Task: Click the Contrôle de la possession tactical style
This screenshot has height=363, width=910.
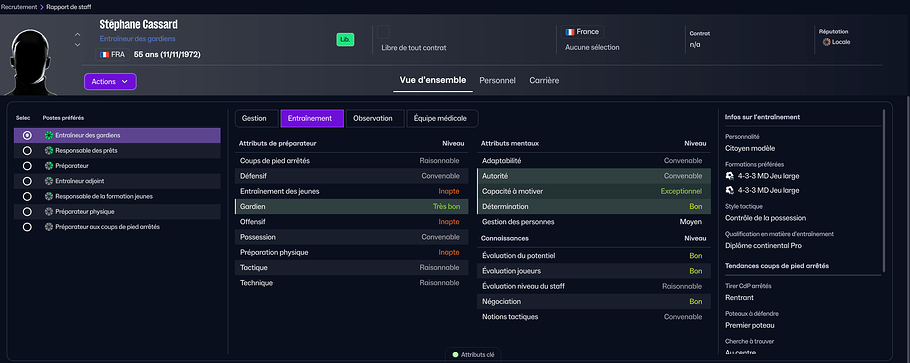Action: [x=765, y=218]
